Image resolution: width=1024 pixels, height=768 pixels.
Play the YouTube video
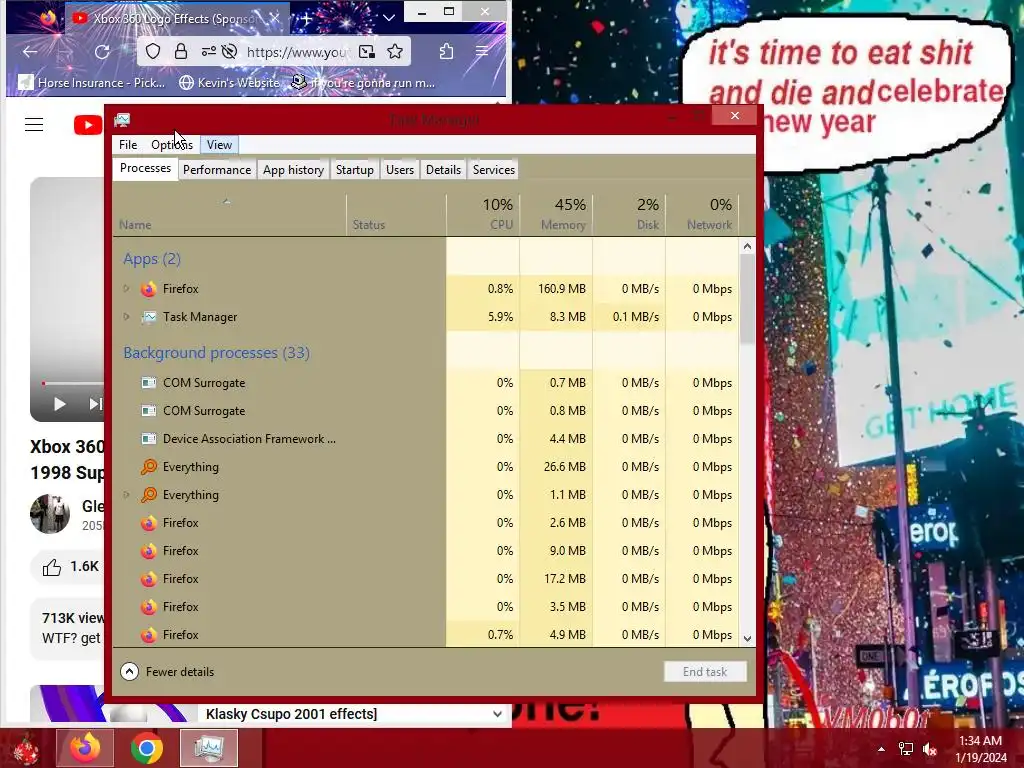click(59, 404)
